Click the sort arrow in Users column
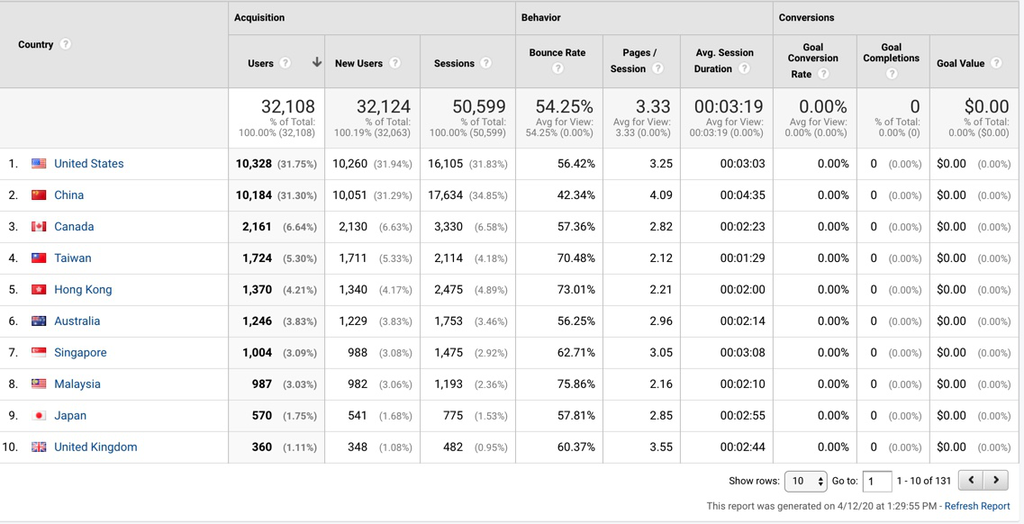The image size is (1024, 524). (316, 63)
